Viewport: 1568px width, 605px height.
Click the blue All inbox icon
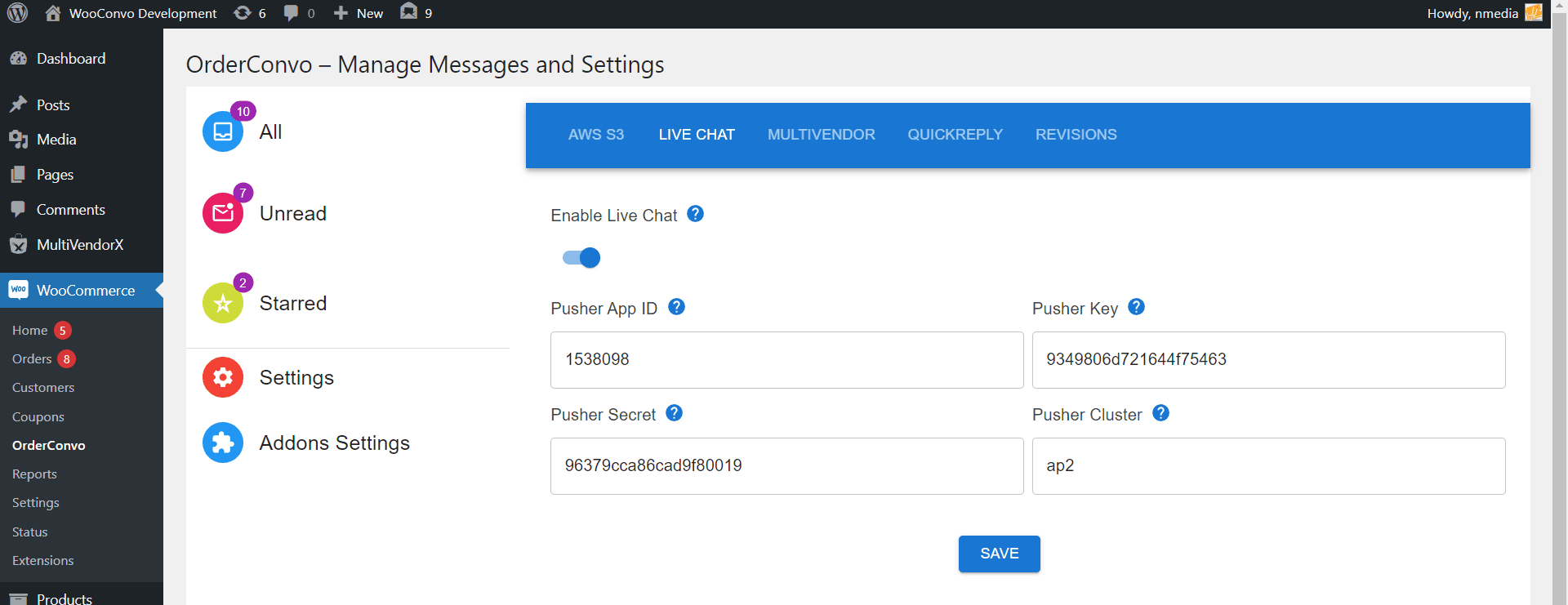coord(223,131)
